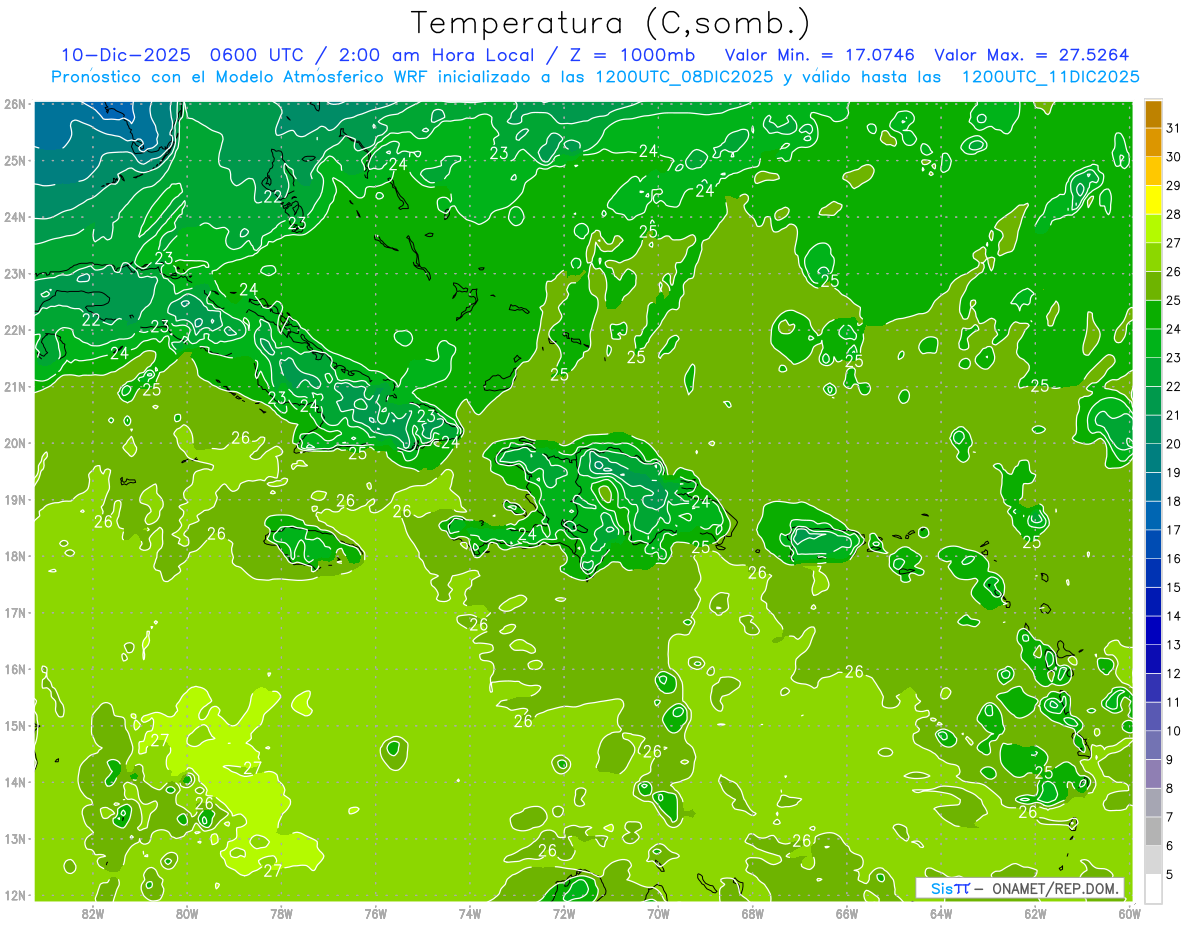Click the colorbar label "11"
Screen dimensions: 1200x927
click(x=1174, y=702)
